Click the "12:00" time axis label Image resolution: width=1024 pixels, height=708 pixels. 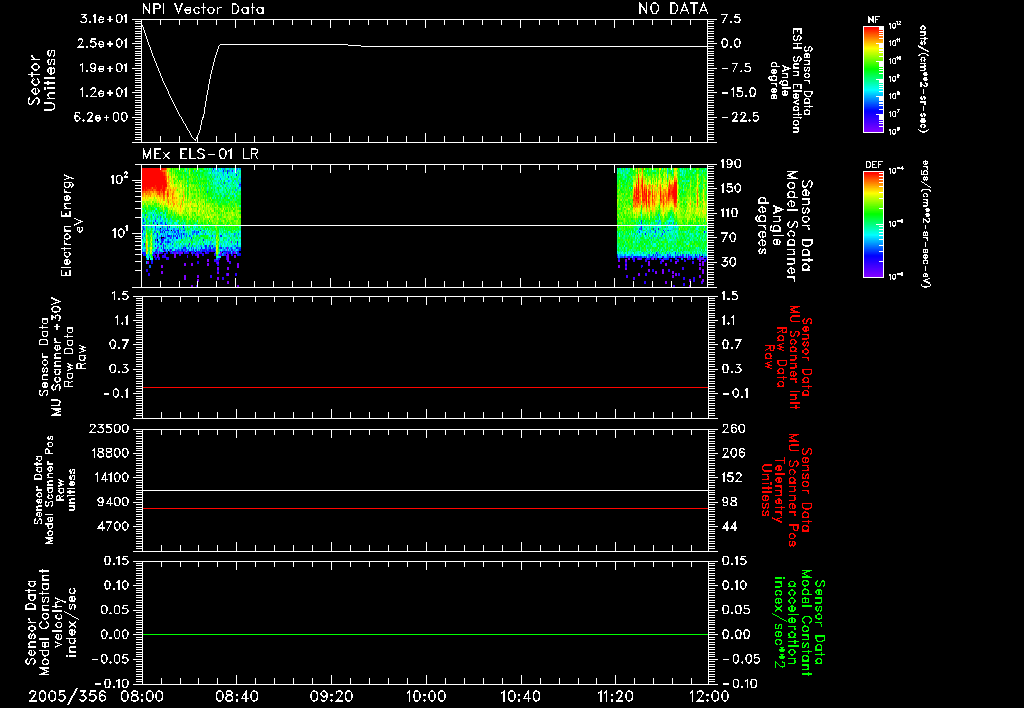coord(709,697)
